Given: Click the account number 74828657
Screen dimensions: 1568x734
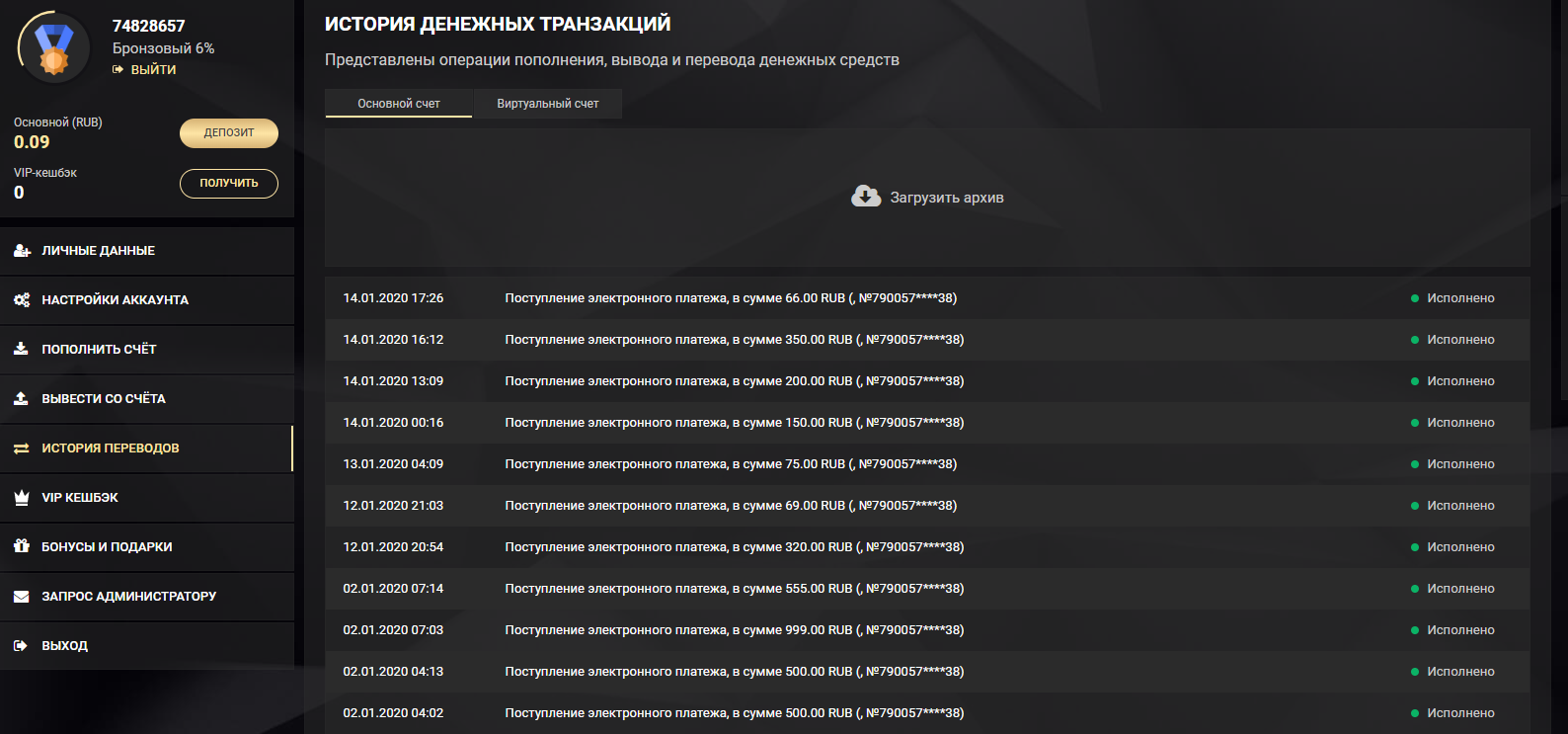Looking at the screenshot, I should pyautogui.click(x=149, y=26).
